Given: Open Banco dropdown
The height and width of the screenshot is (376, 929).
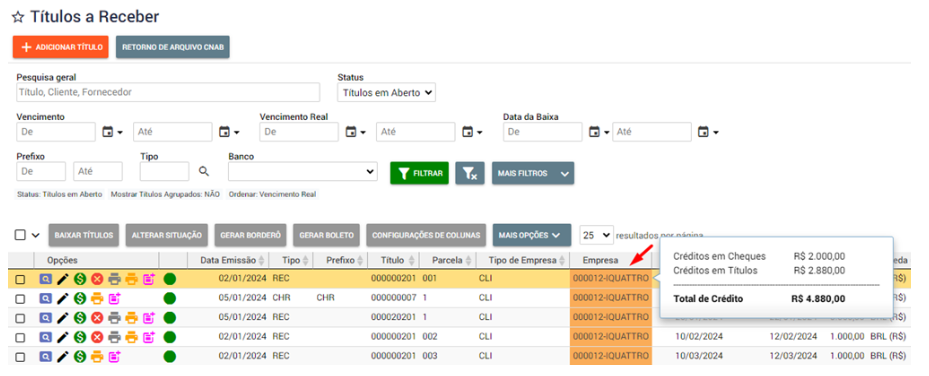Looking at the screenshot, I should tap(303, 172).
